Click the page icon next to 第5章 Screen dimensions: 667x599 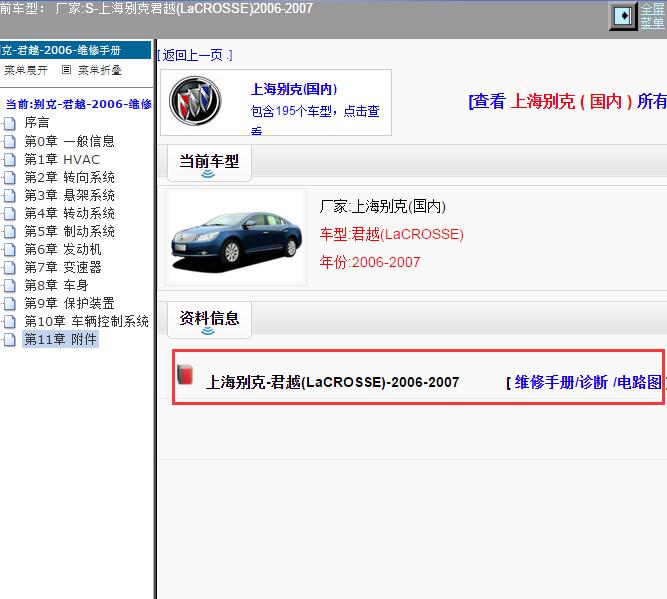9,231
